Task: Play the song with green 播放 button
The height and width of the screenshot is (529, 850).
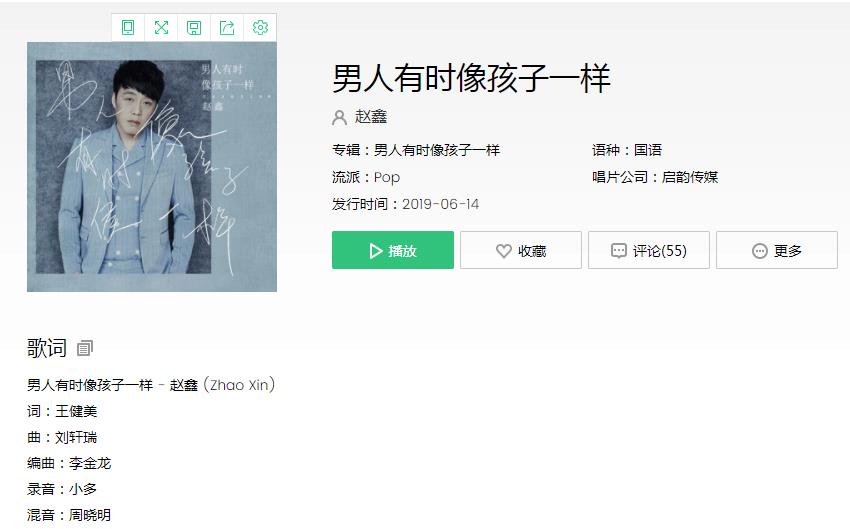Action: 392,250
